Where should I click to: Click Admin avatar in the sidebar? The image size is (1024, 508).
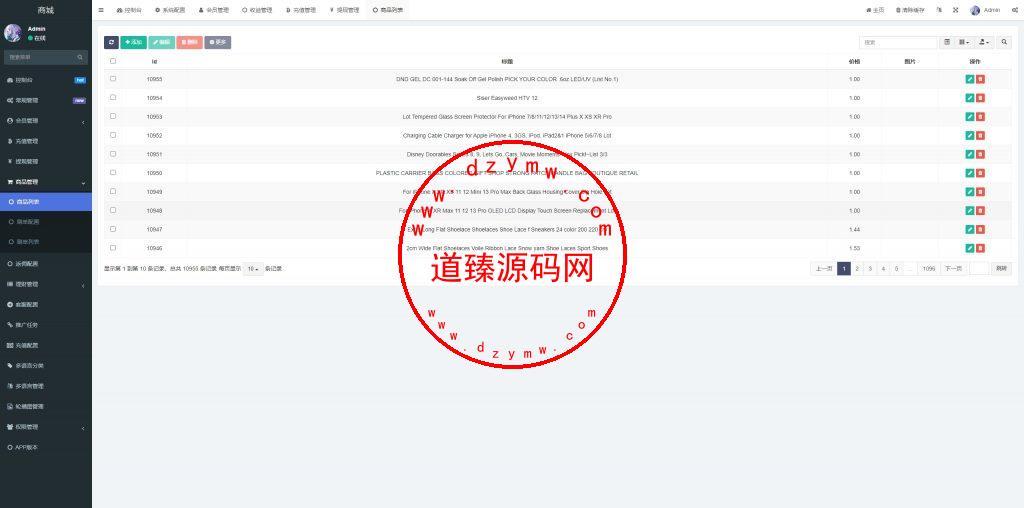click(13, 33)
